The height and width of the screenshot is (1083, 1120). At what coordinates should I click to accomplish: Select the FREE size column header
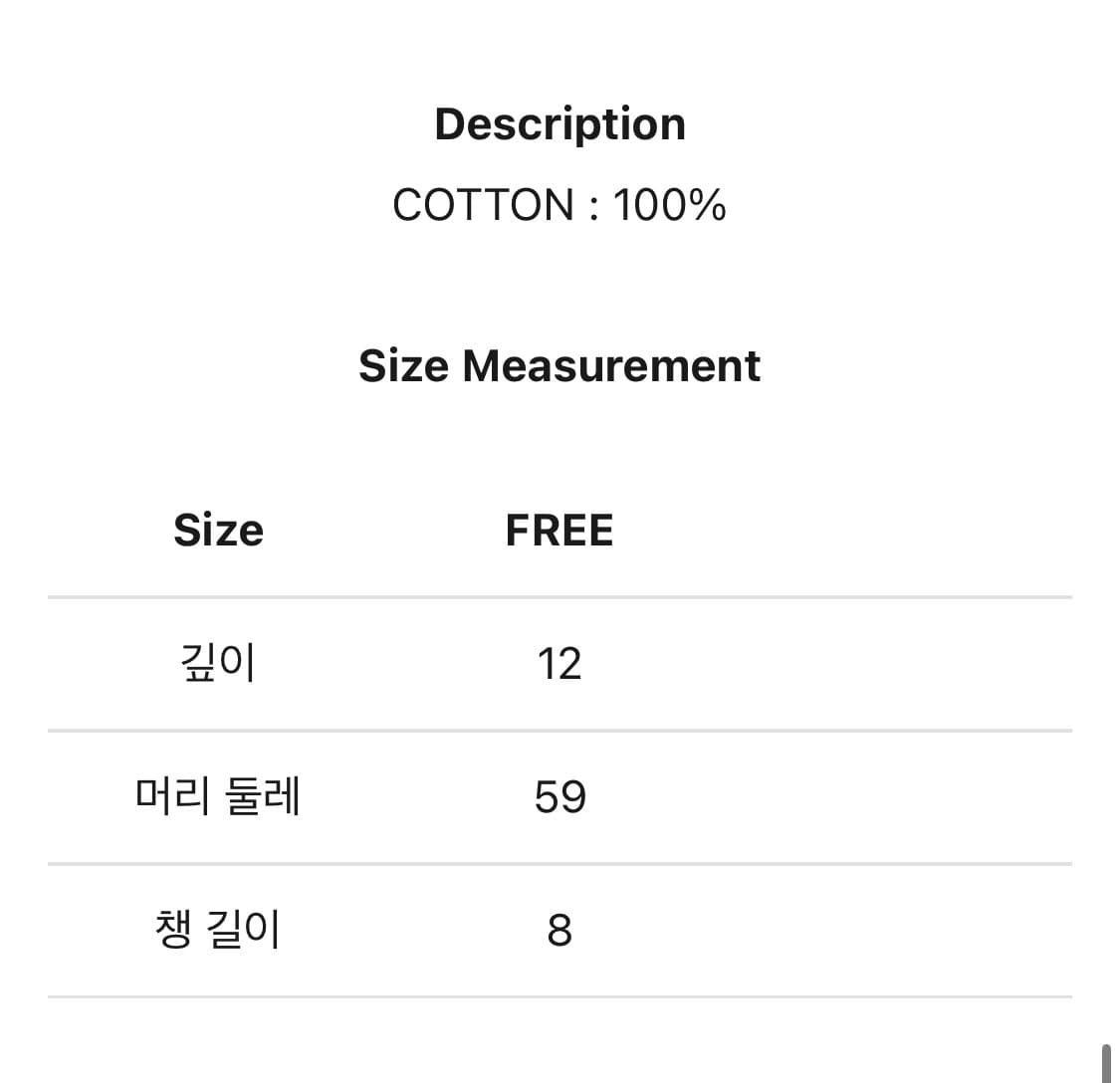coord(559,530)
